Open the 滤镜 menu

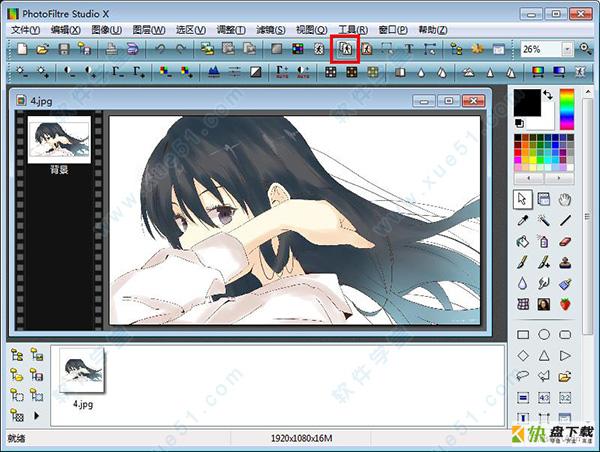pos(271,30)
